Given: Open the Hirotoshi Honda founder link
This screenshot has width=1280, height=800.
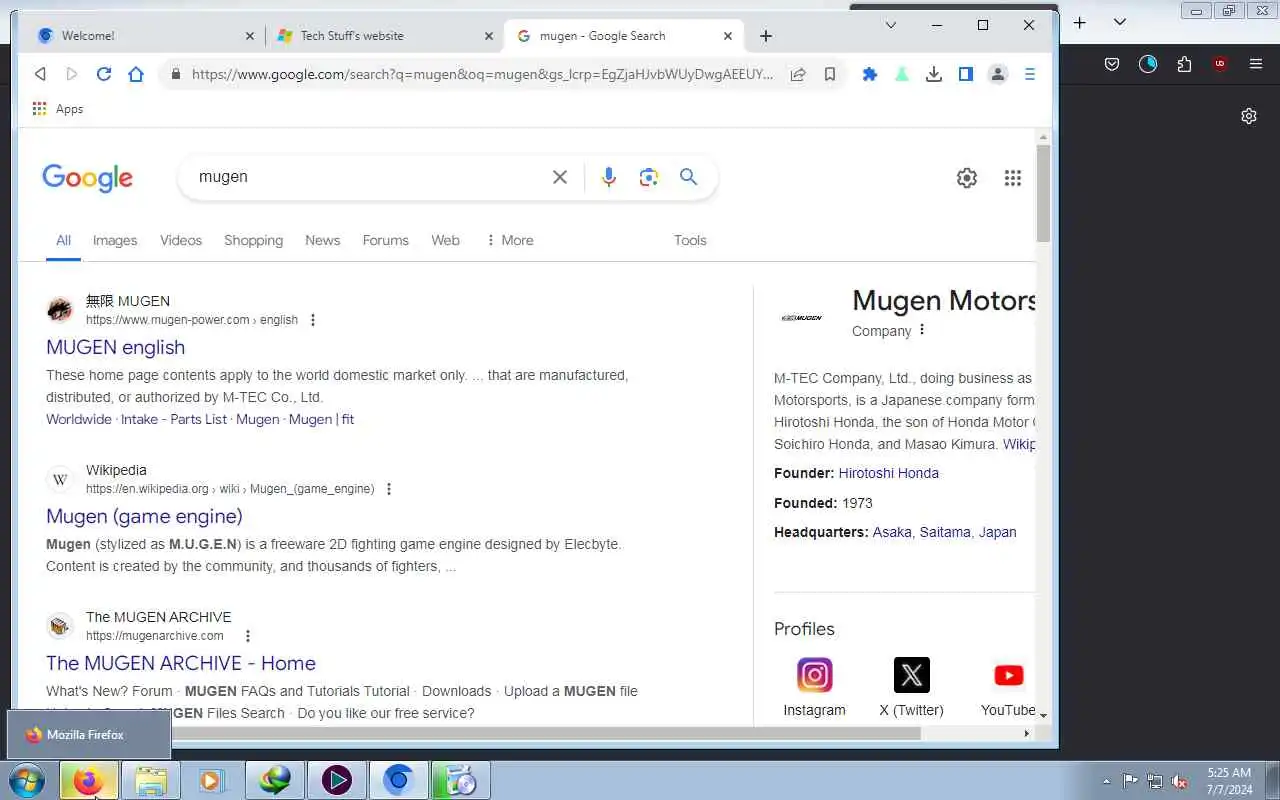Looking at the screenshot, I should pos(888,473).
